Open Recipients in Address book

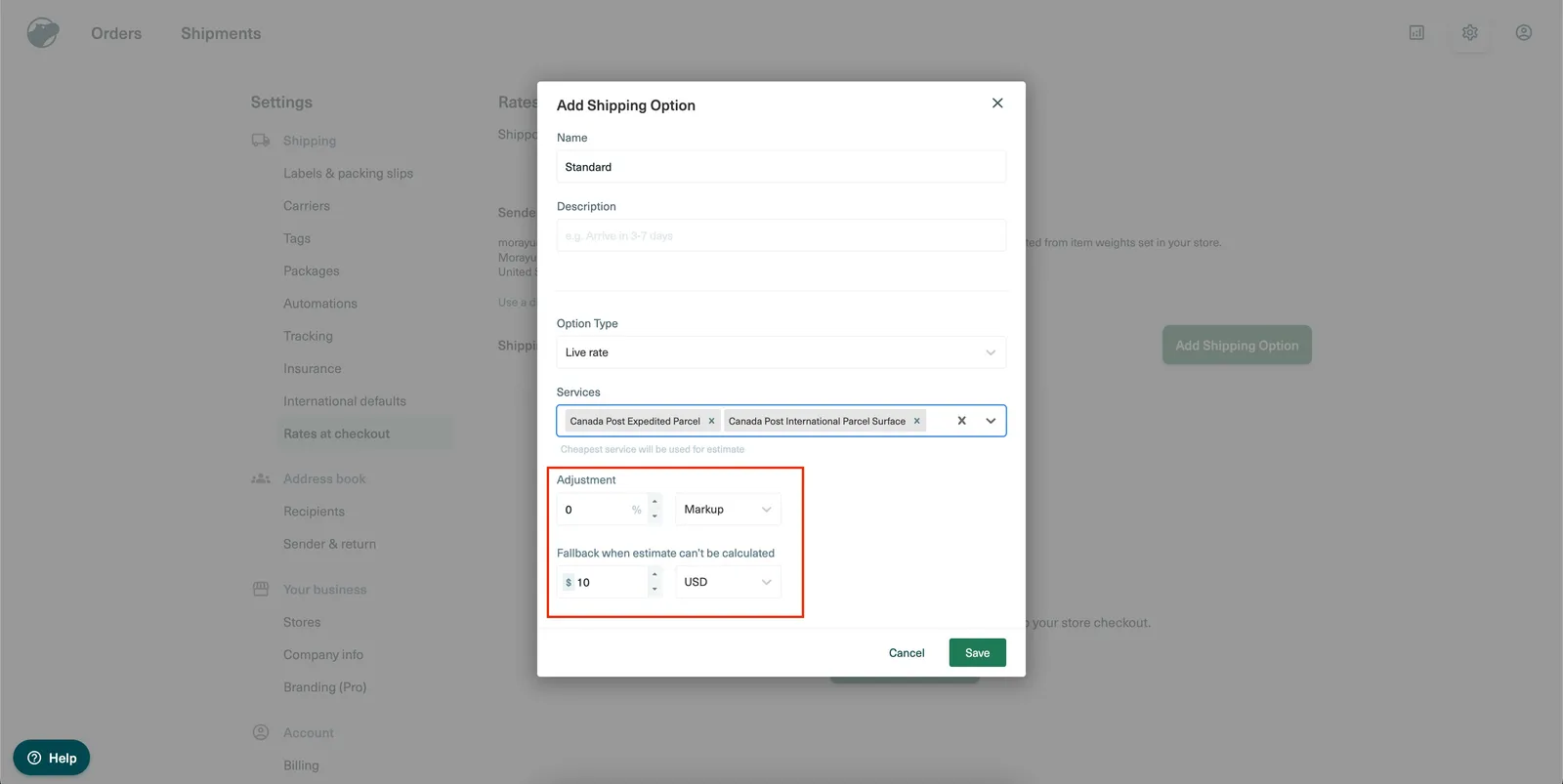tap(314, 512)
